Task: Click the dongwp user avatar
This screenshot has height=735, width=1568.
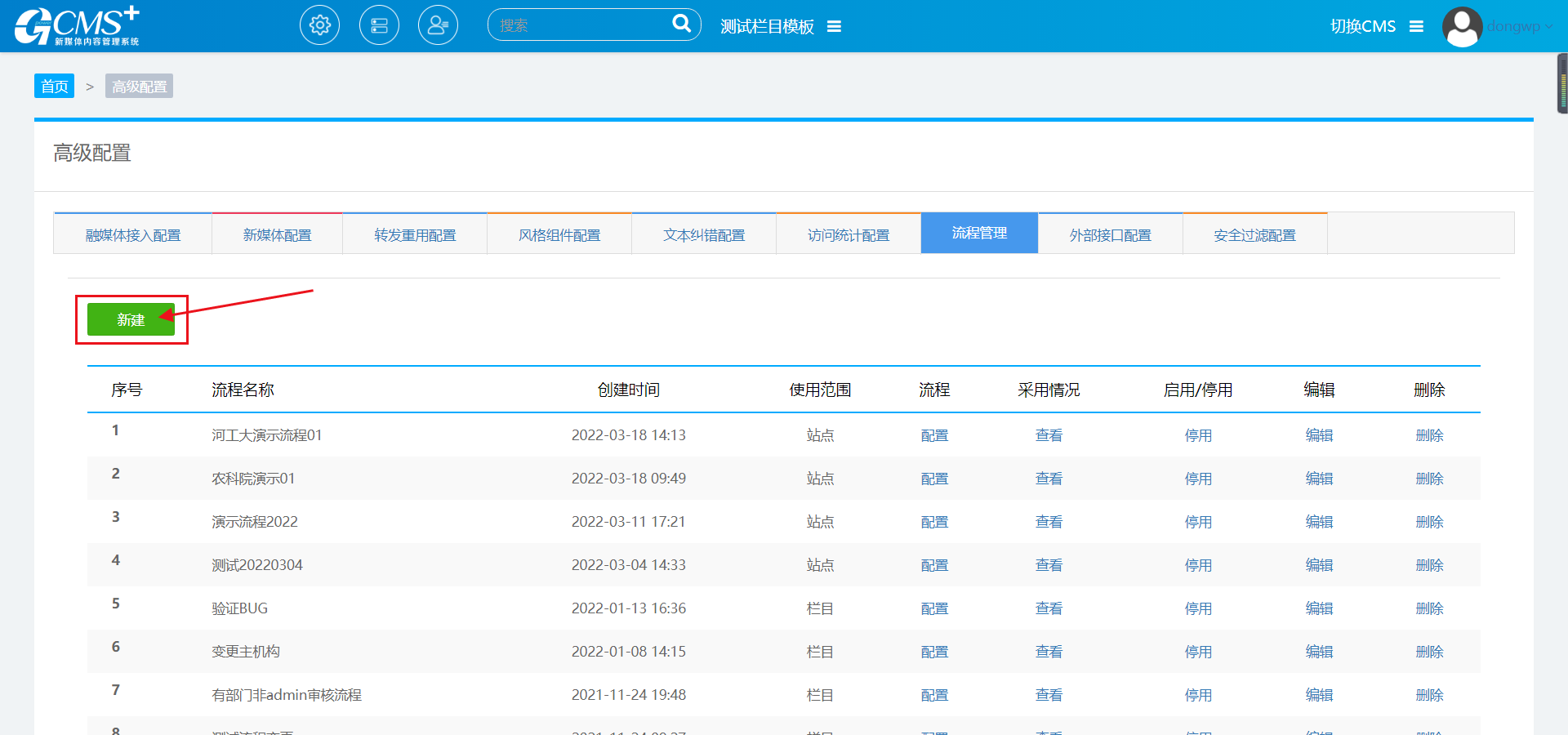Action: point(1462,26)
